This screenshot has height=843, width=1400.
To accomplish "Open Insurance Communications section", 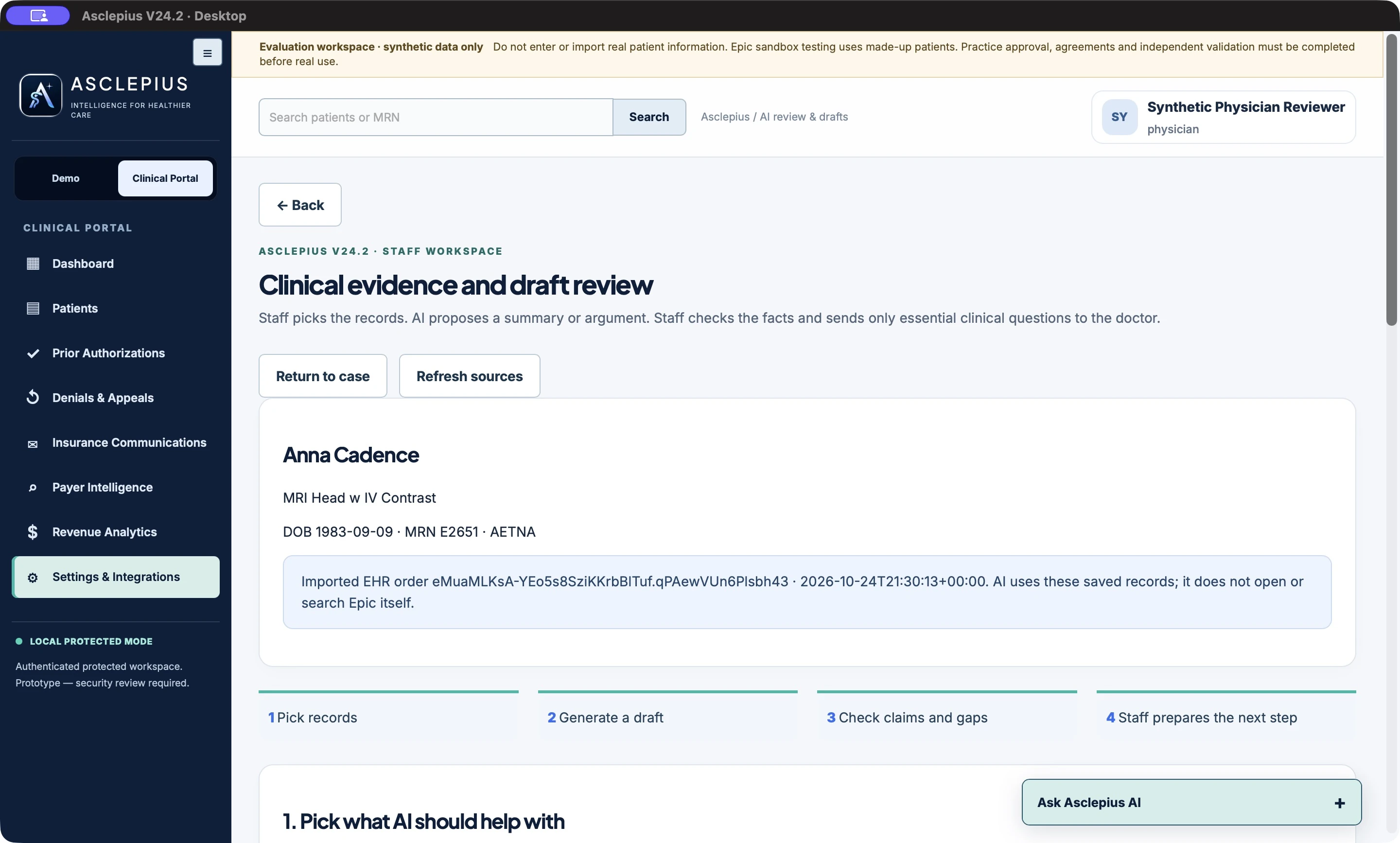I will click(x=115, y=442).
